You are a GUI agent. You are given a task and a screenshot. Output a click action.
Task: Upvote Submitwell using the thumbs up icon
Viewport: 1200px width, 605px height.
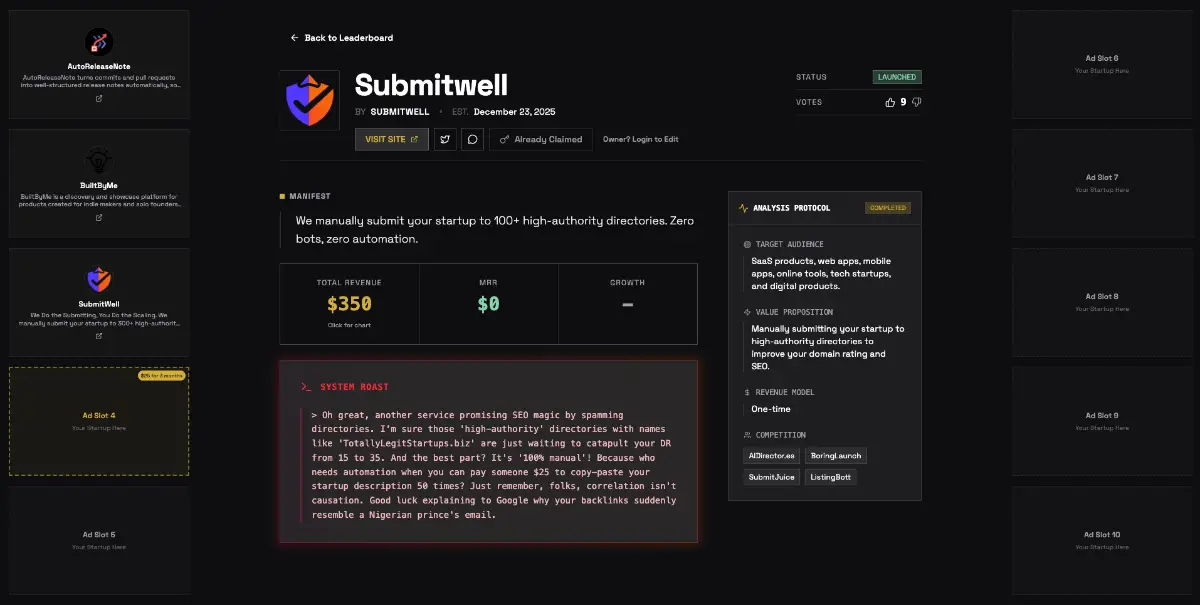click(x=890, y=102)
